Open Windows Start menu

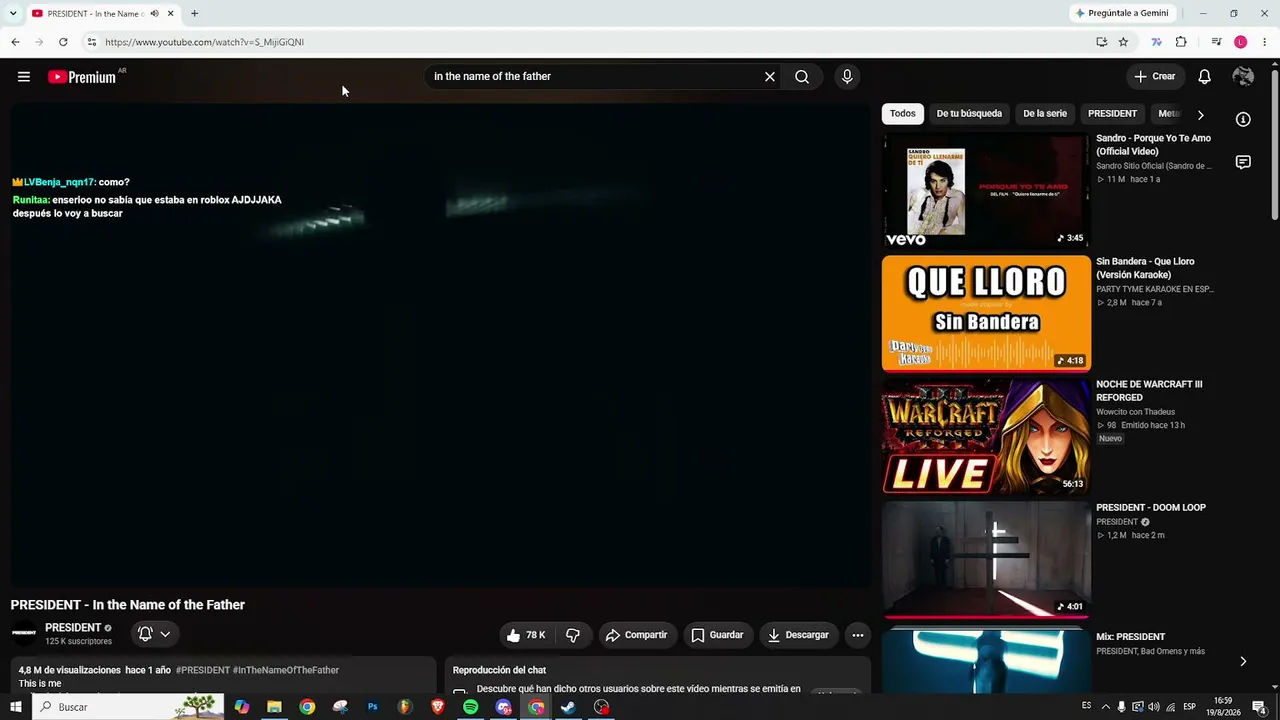[16, 707]
